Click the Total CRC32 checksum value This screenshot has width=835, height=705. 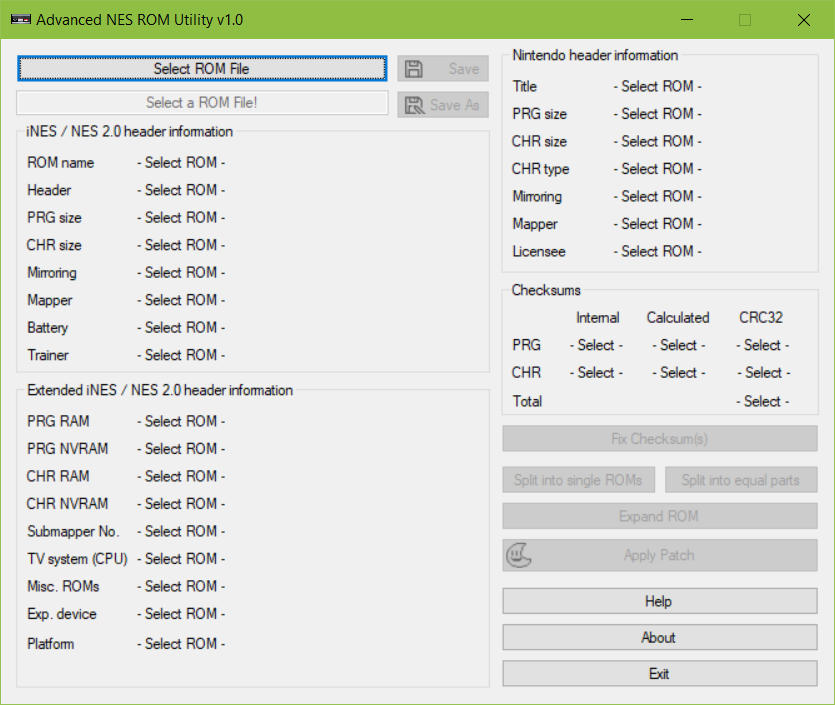[762, 401]
